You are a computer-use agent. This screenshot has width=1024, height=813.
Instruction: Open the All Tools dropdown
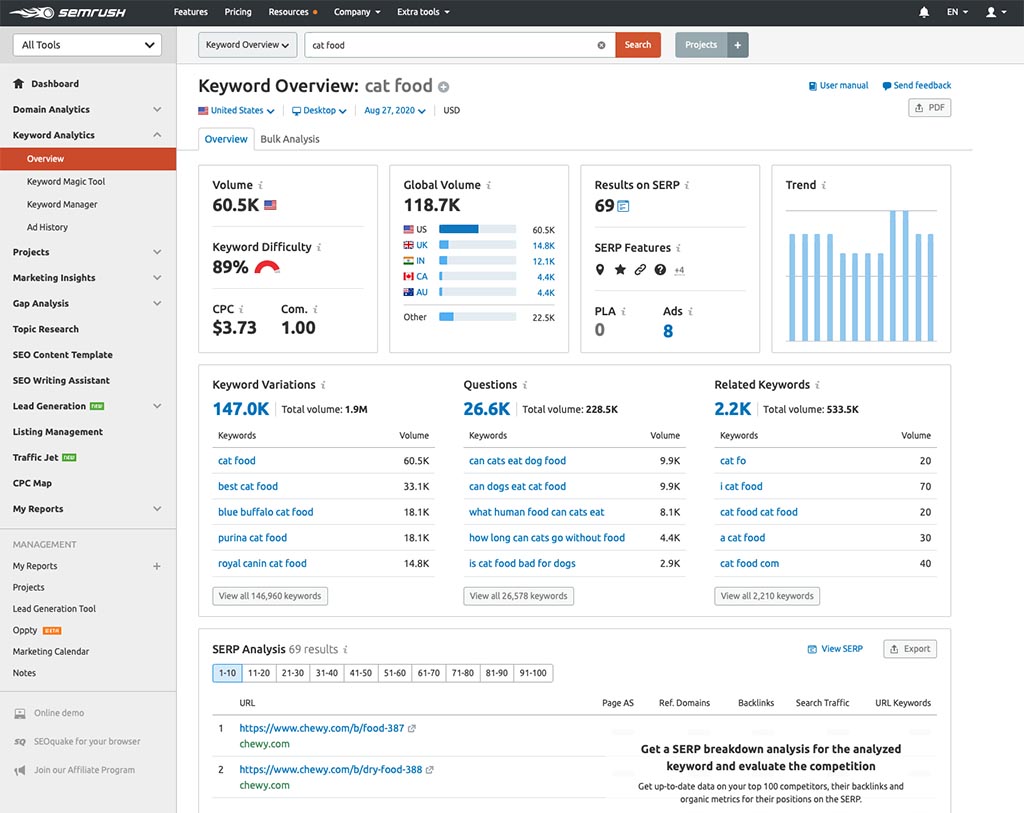[x=87, y=45]
